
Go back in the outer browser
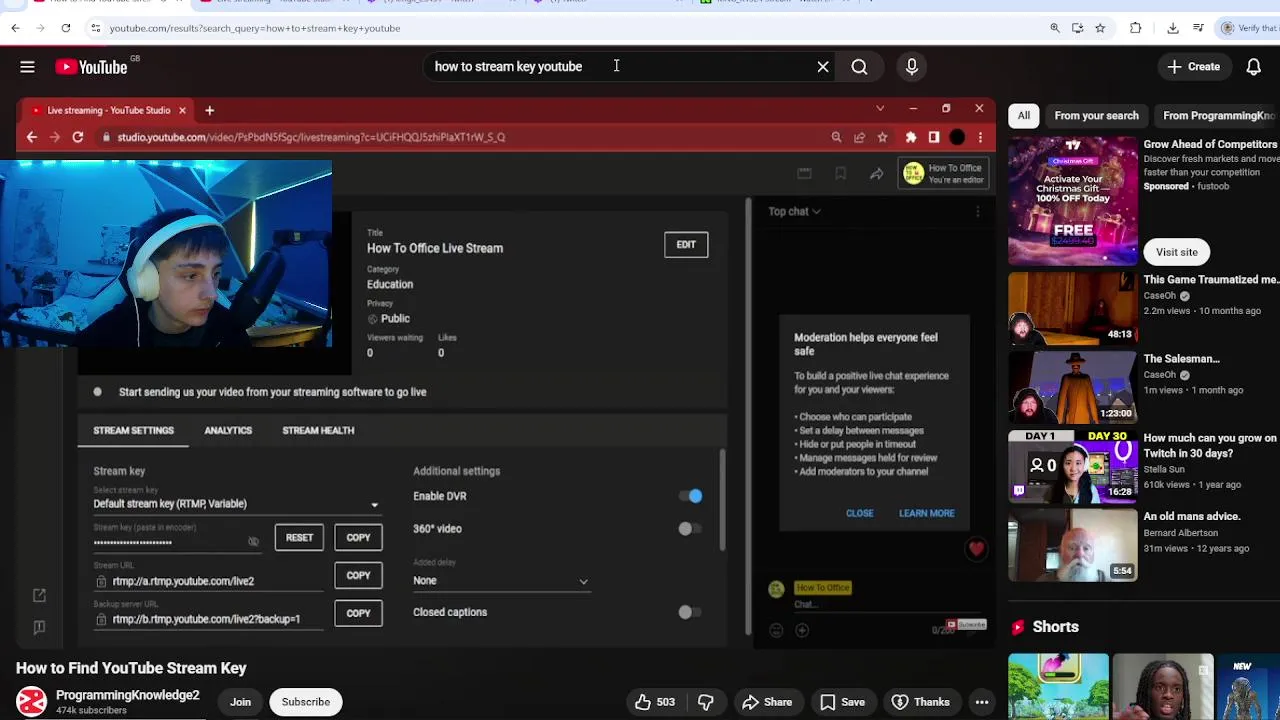coord(15,28)
